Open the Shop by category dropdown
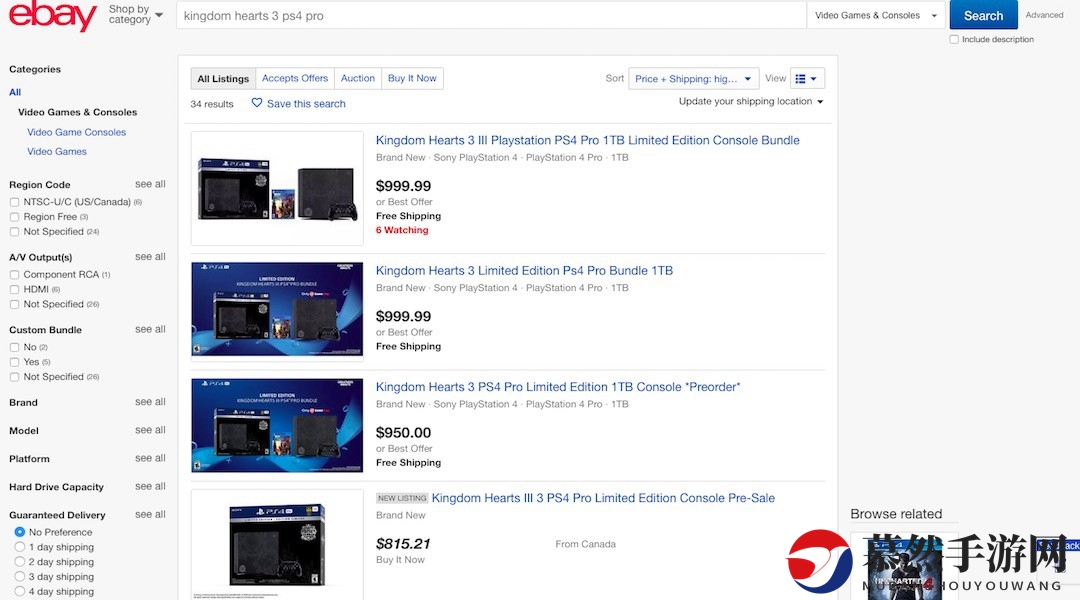Image resolution: width=1080 pixels, height=600 pixels. coord(135,14)
